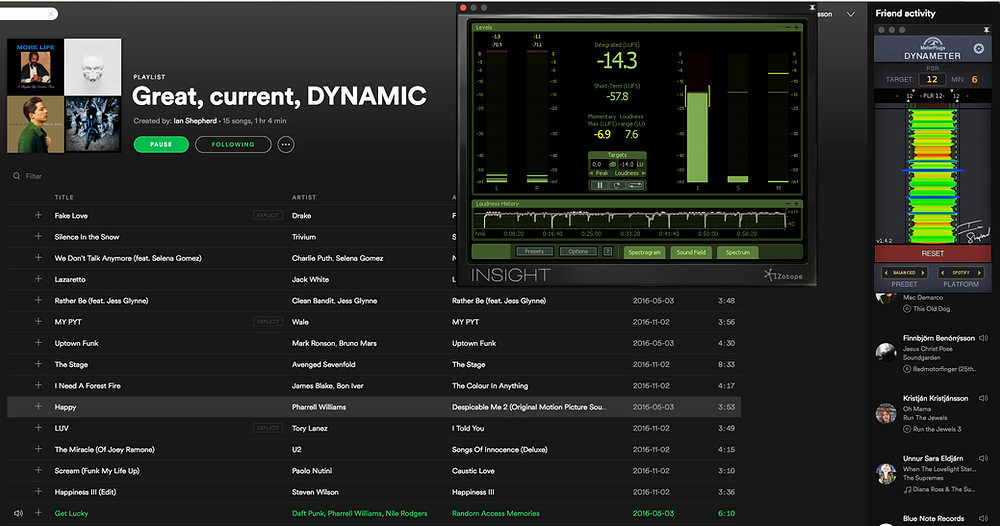The height and width of the screenshot is (526, 1000).
Task: Select The Stage track title
Action: 71,364
